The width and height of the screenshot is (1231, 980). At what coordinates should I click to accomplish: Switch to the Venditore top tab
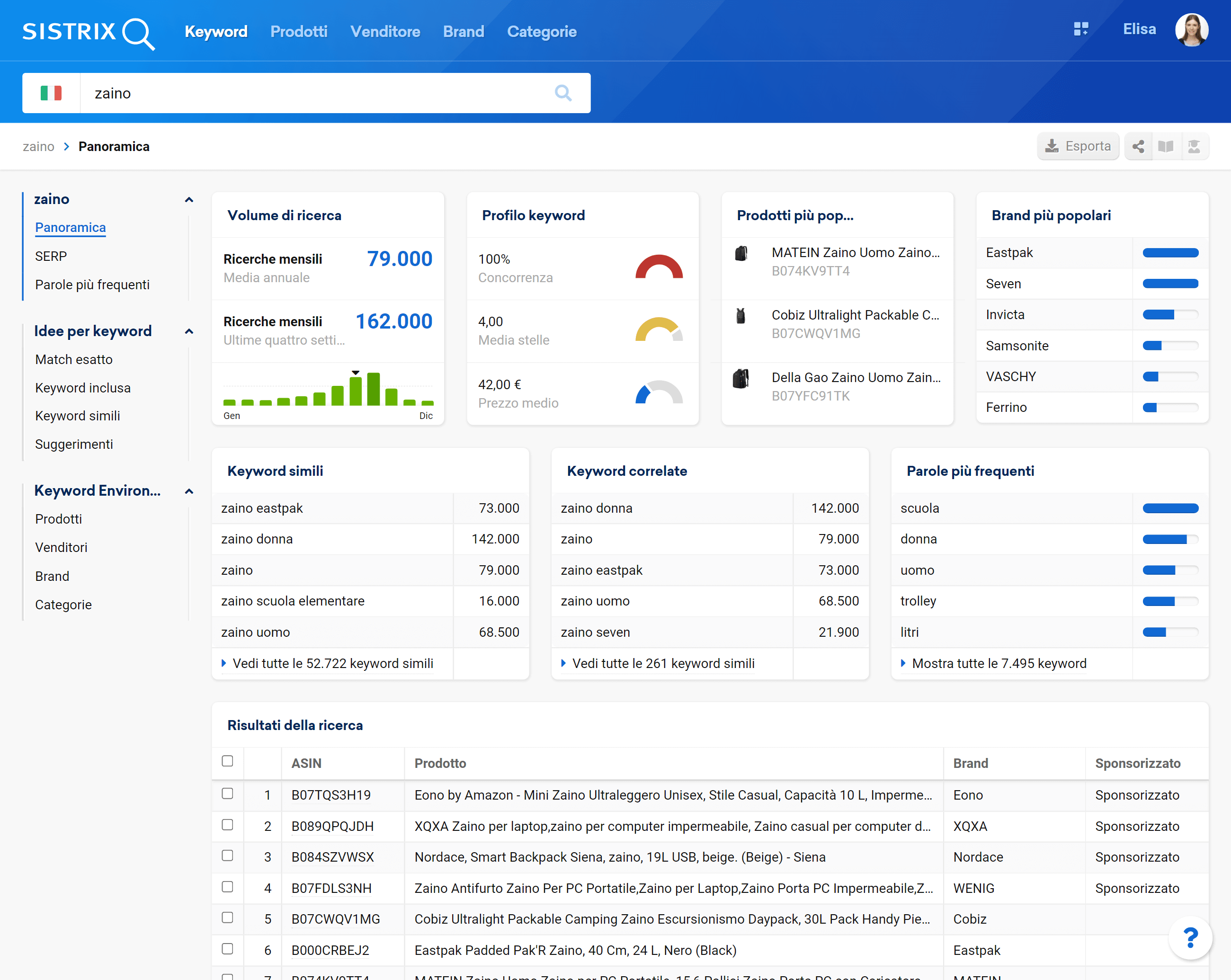tap(385, 31)
